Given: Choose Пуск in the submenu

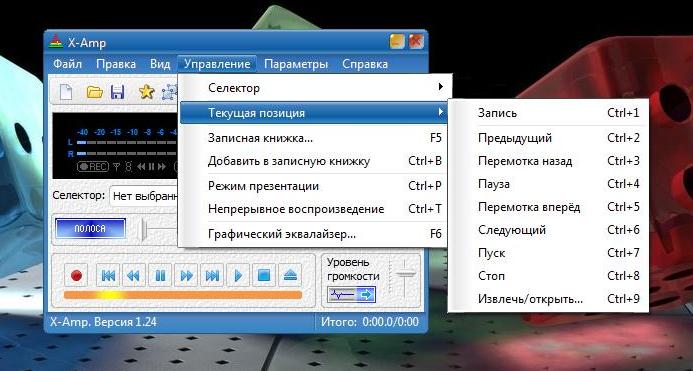Looking at the screenshot, I should point(548,253).
